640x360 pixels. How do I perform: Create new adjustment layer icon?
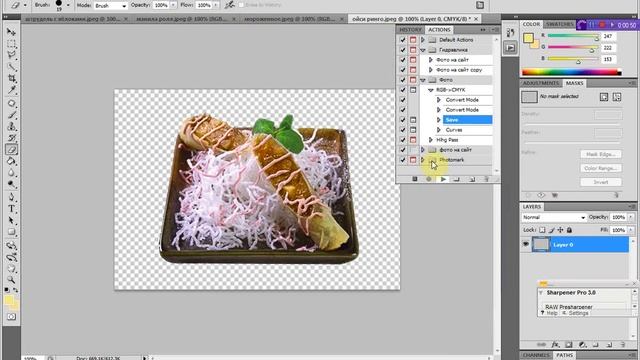point(582,345)
